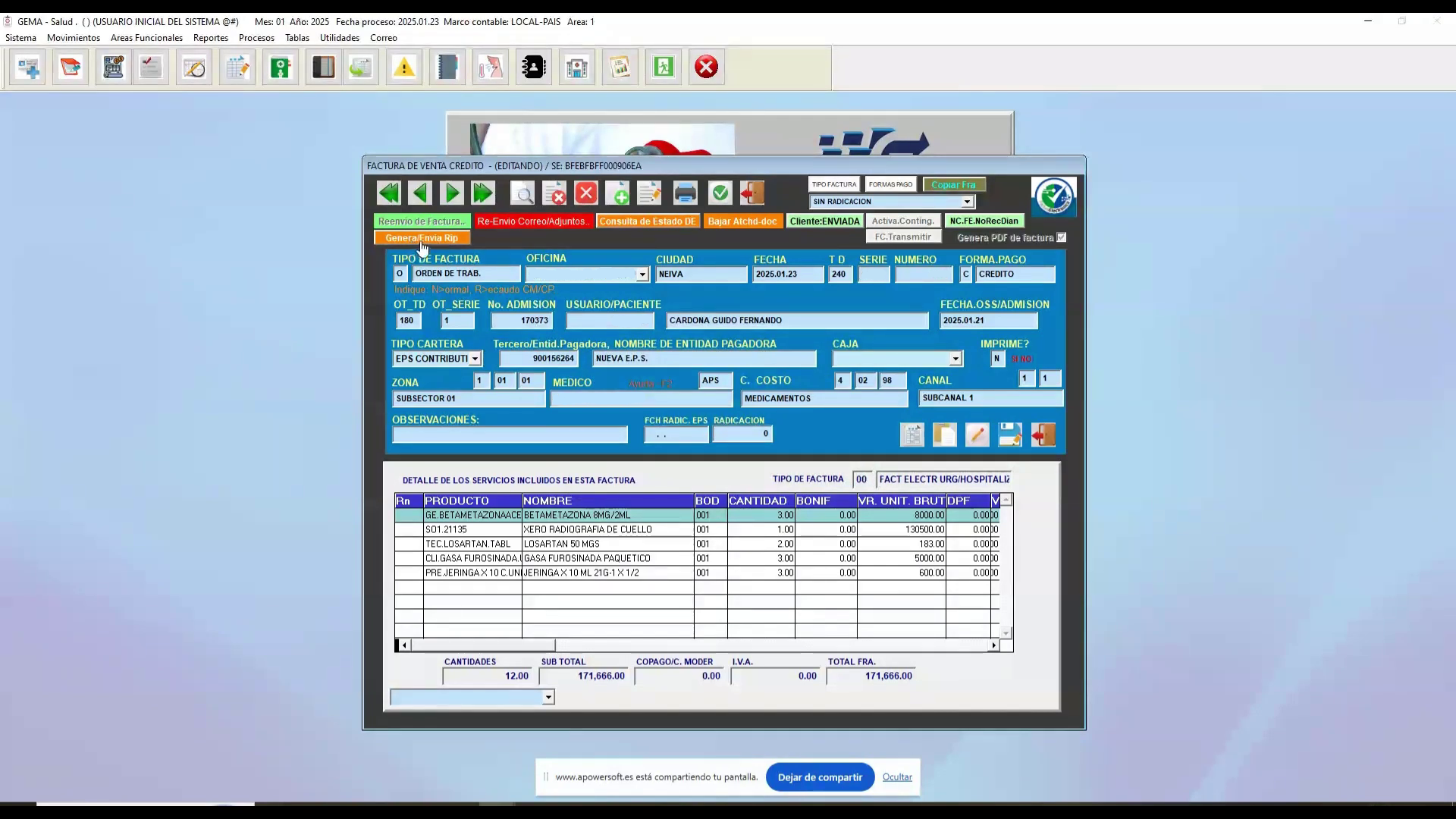Open the Utilidades menu
1456x819 pixels.
click(340, 38)
